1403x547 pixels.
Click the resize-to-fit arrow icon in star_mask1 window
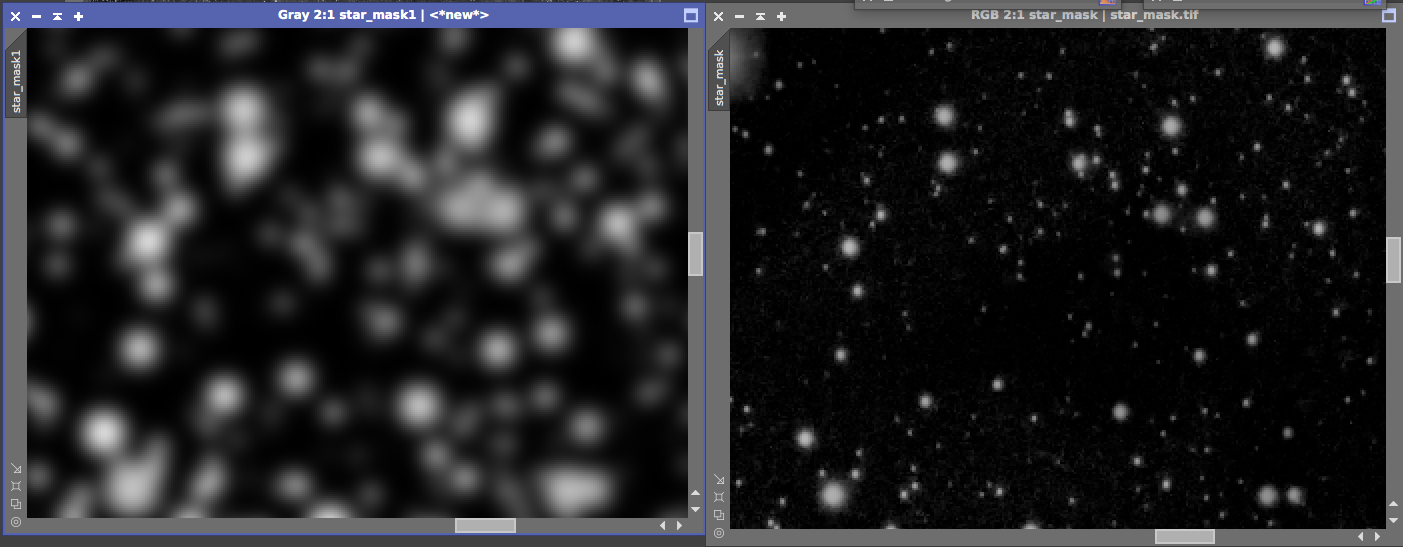(x=16, y=468)
